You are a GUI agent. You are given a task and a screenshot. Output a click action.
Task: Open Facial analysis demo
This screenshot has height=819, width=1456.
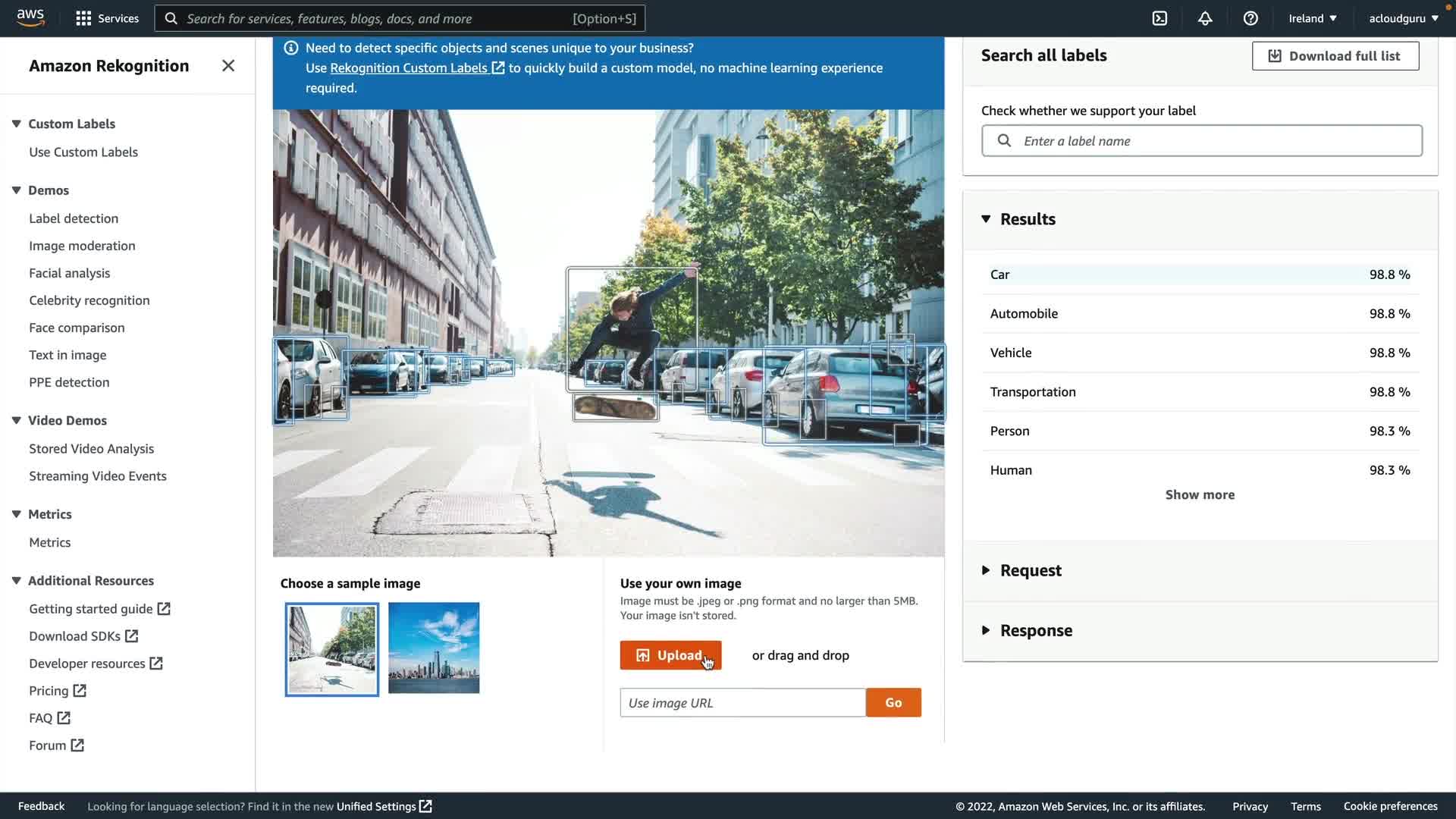click(70, 273)
